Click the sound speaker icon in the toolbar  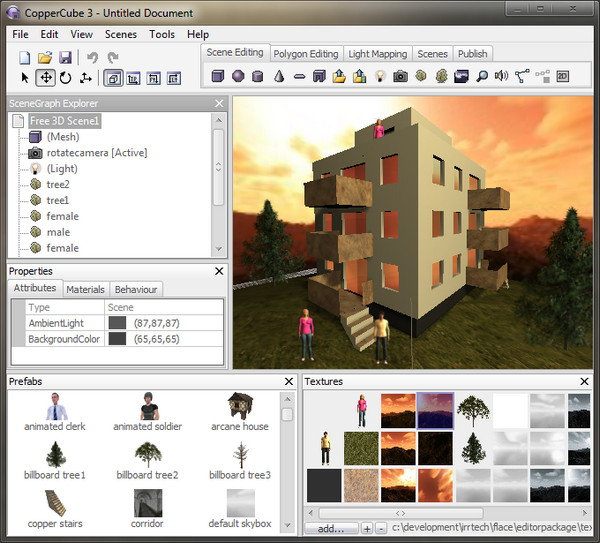(502, 76)
